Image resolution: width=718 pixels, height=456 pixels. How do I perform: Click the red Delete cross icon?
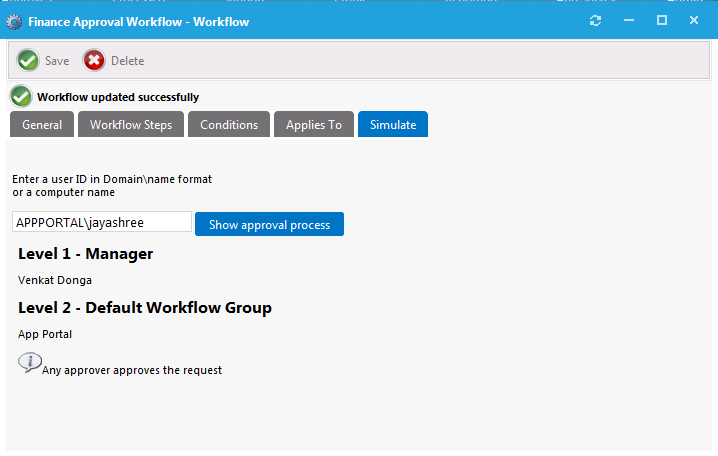click(x=94, y=61)
